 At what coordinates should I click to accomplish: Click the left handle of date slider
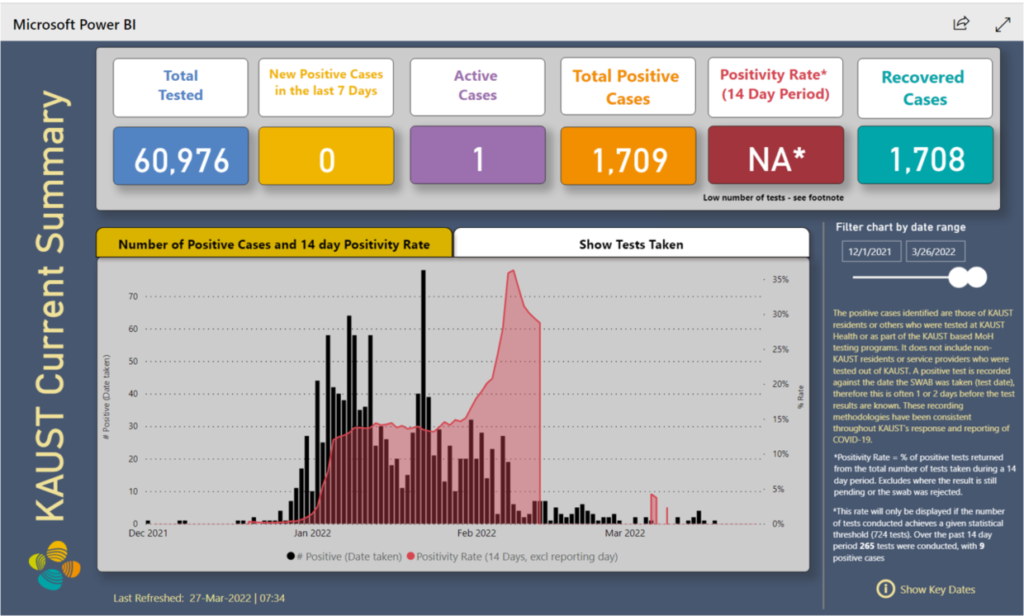pos(960,277)
